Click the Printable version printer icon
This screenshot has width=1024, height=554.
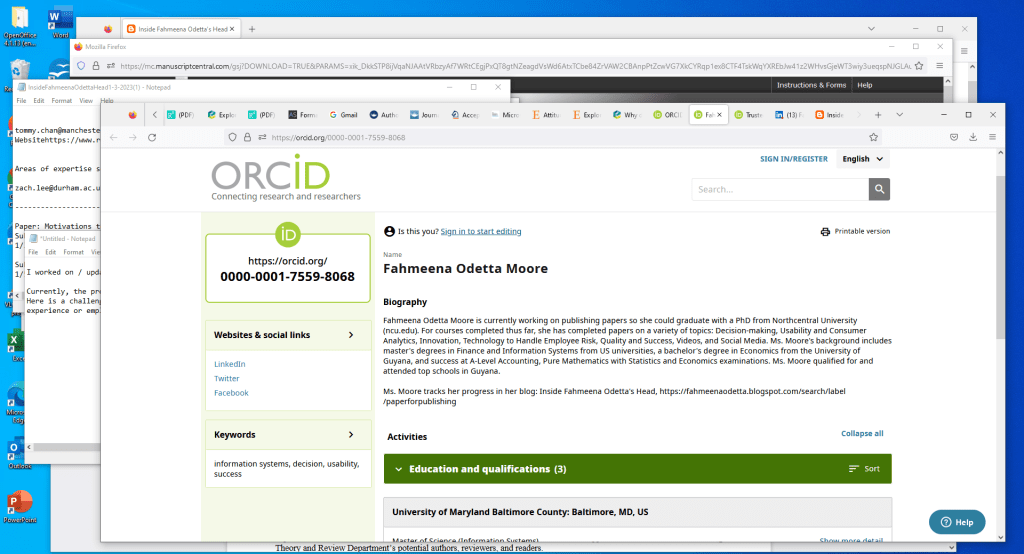[825, 231]
